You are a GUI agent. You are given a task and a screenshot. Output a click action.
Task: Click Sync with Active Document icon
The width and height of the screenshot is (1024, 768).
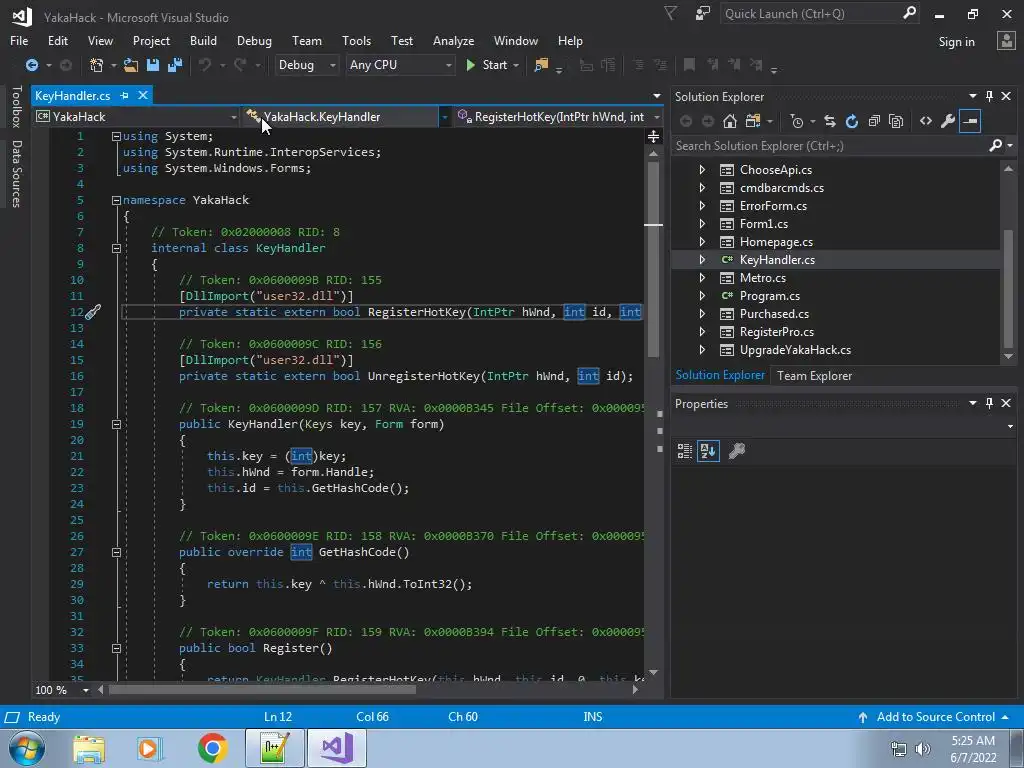point(829,121)
